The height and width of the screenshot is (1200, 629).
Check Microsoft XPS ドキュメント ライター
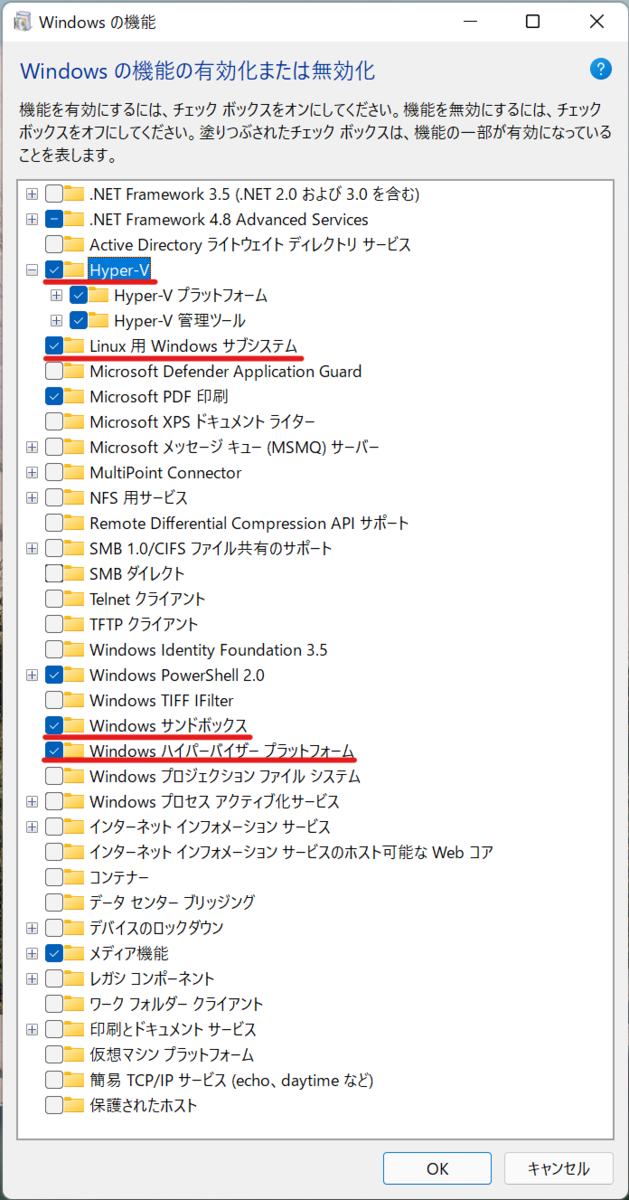(x=54, y=422)
